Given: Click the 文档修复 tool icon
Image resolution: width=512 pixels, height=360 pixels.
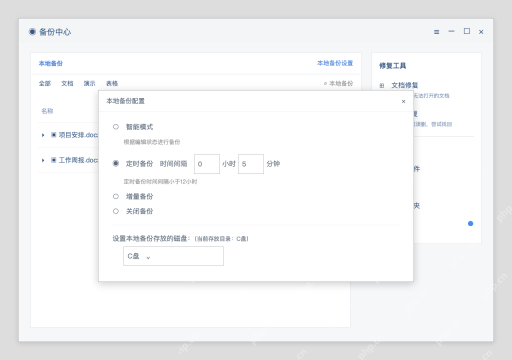Looking at the screenshot, I should point(382,86).
